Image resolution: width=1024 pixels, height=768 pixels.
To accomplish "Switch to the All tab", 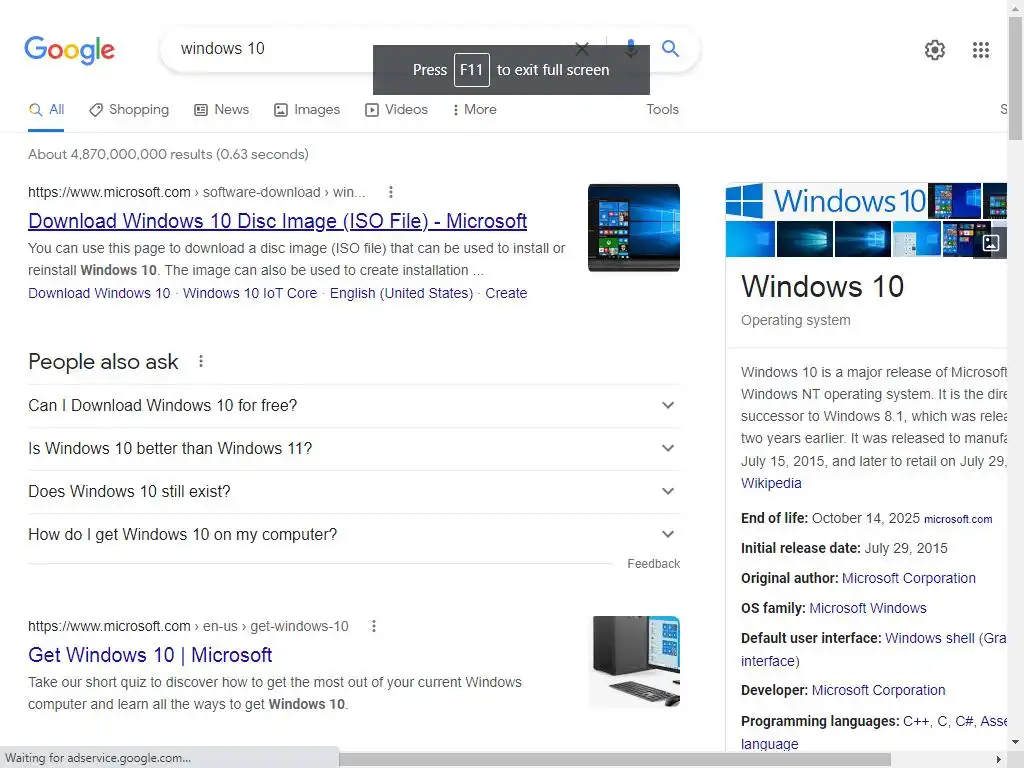I will 46,110.
